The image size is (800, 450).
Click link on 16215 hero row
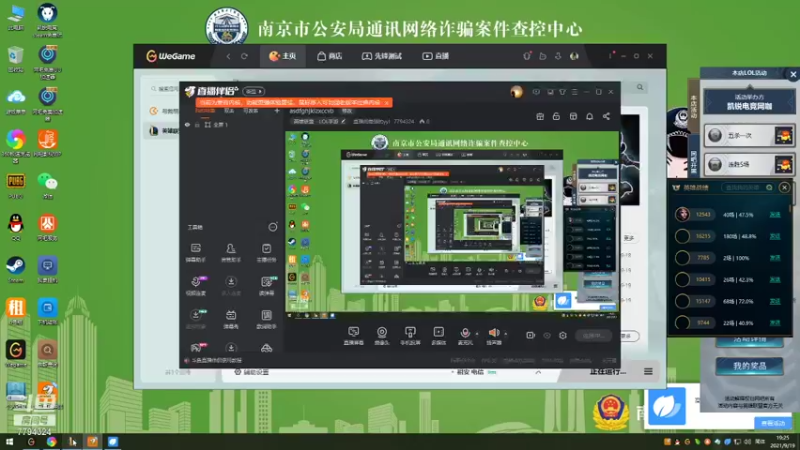pos(775,236)
